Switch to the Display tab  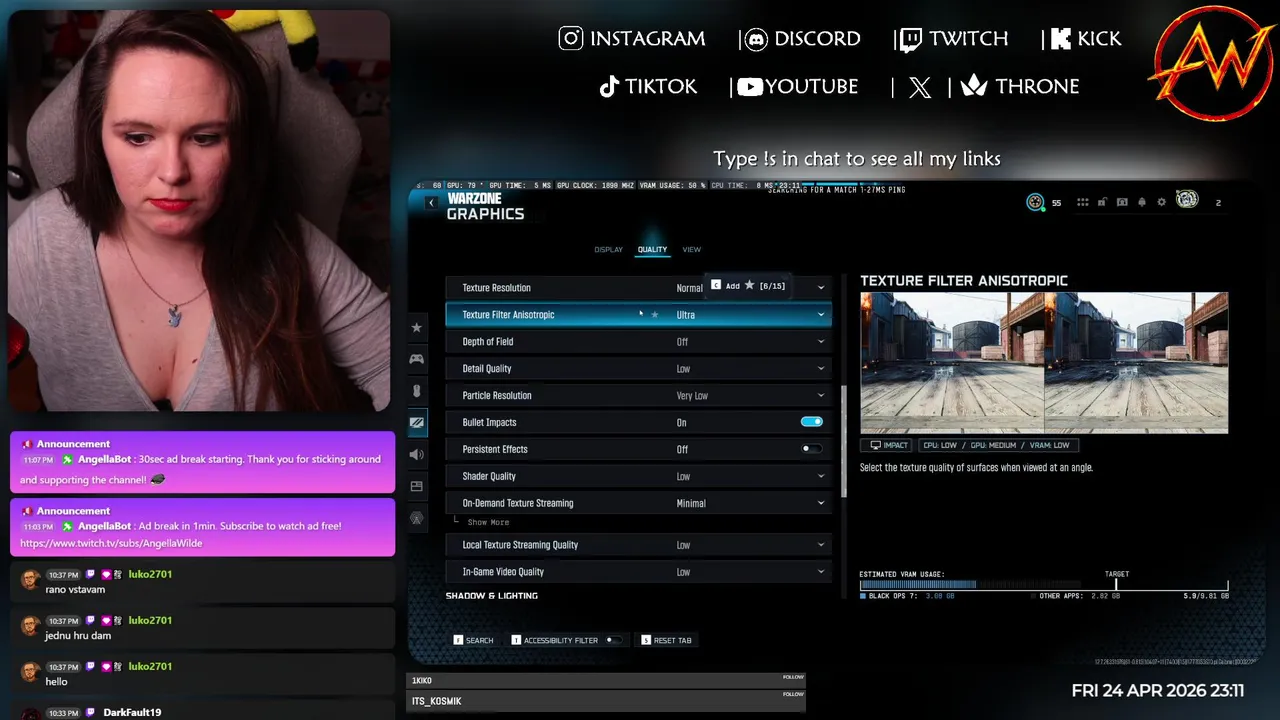pyautogui.click(x=608, y=250)
